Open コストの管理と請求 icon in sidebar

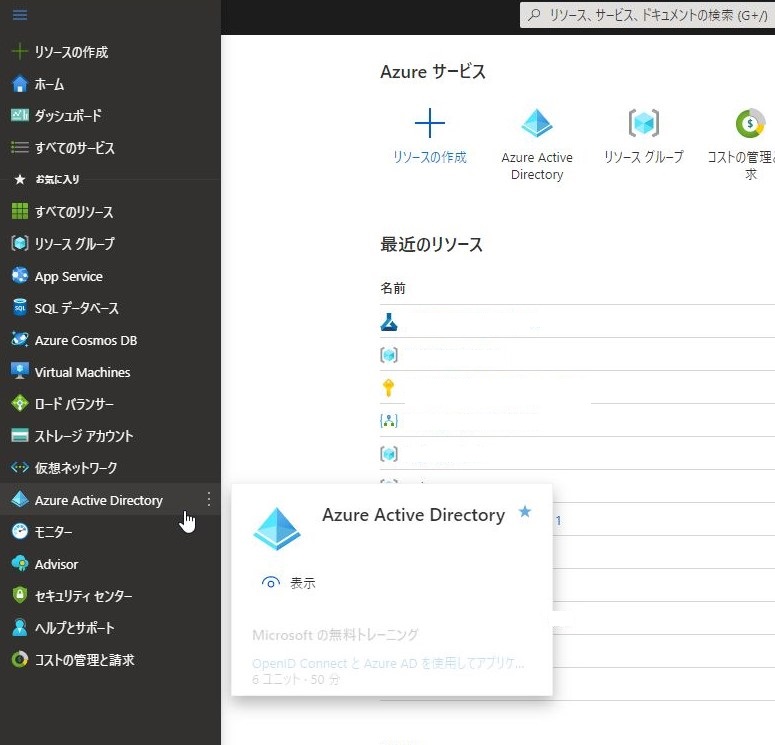tap(20, 659)
